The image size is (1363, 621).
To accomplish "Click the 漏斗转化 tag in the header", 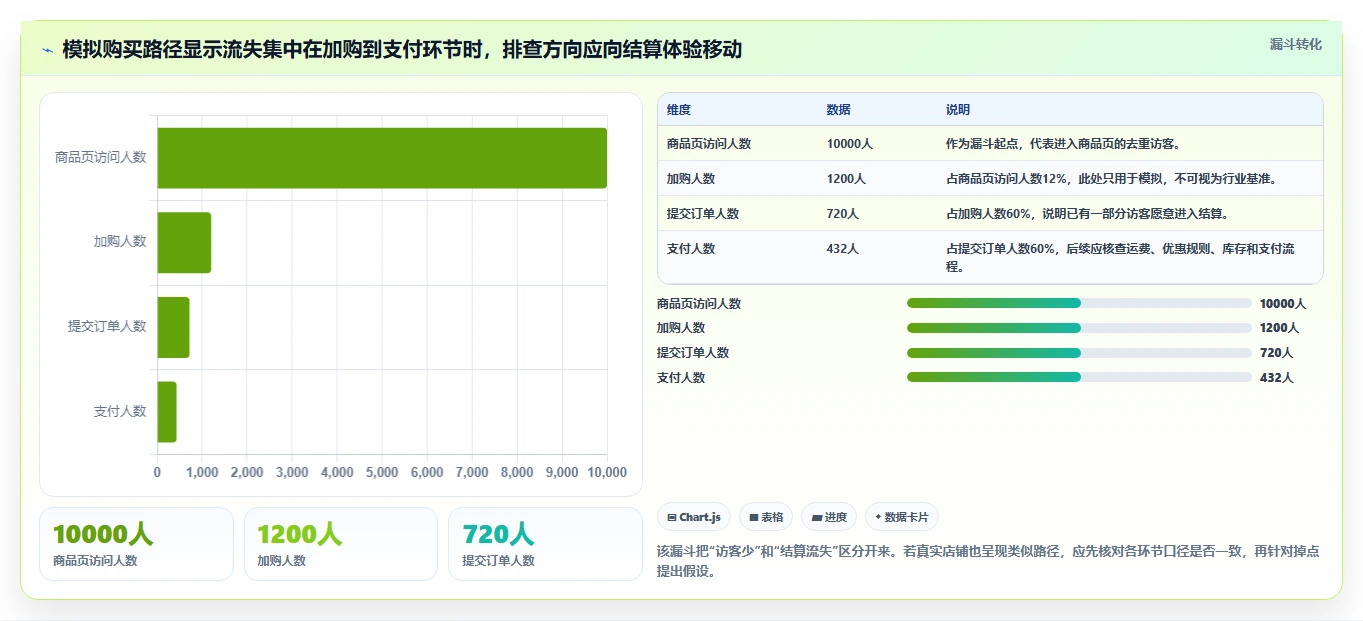I will pos(1296,45).
